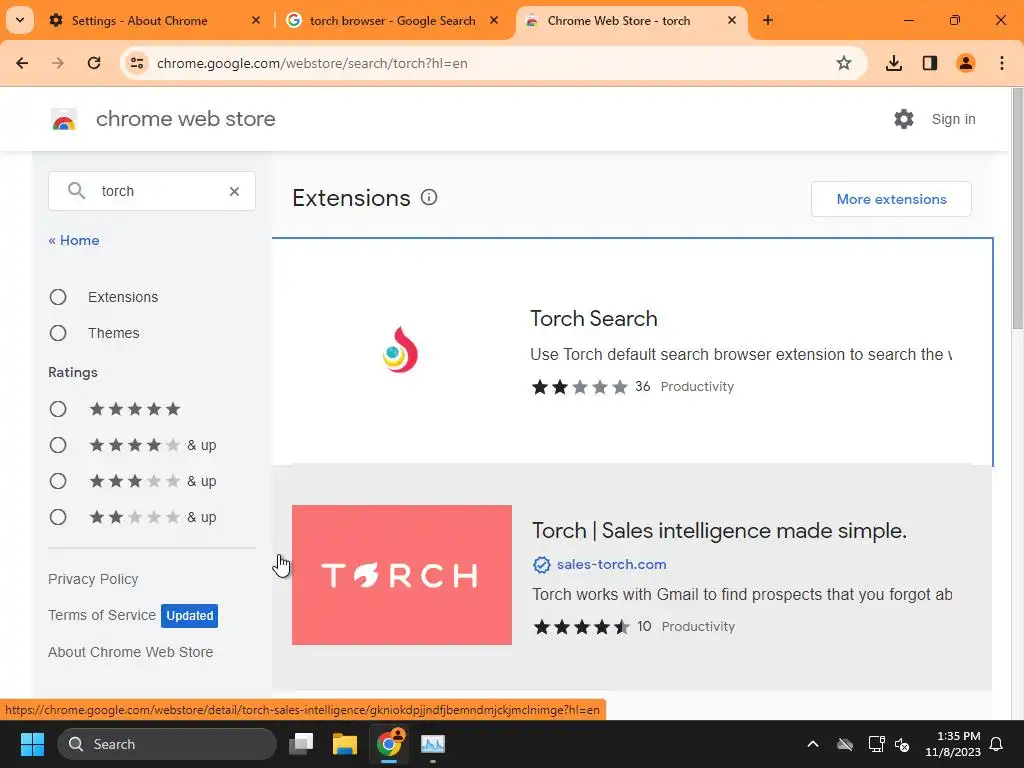This screenshot has height=768, width=1024.
Task: Go back to the previous page
Action: 22,63
